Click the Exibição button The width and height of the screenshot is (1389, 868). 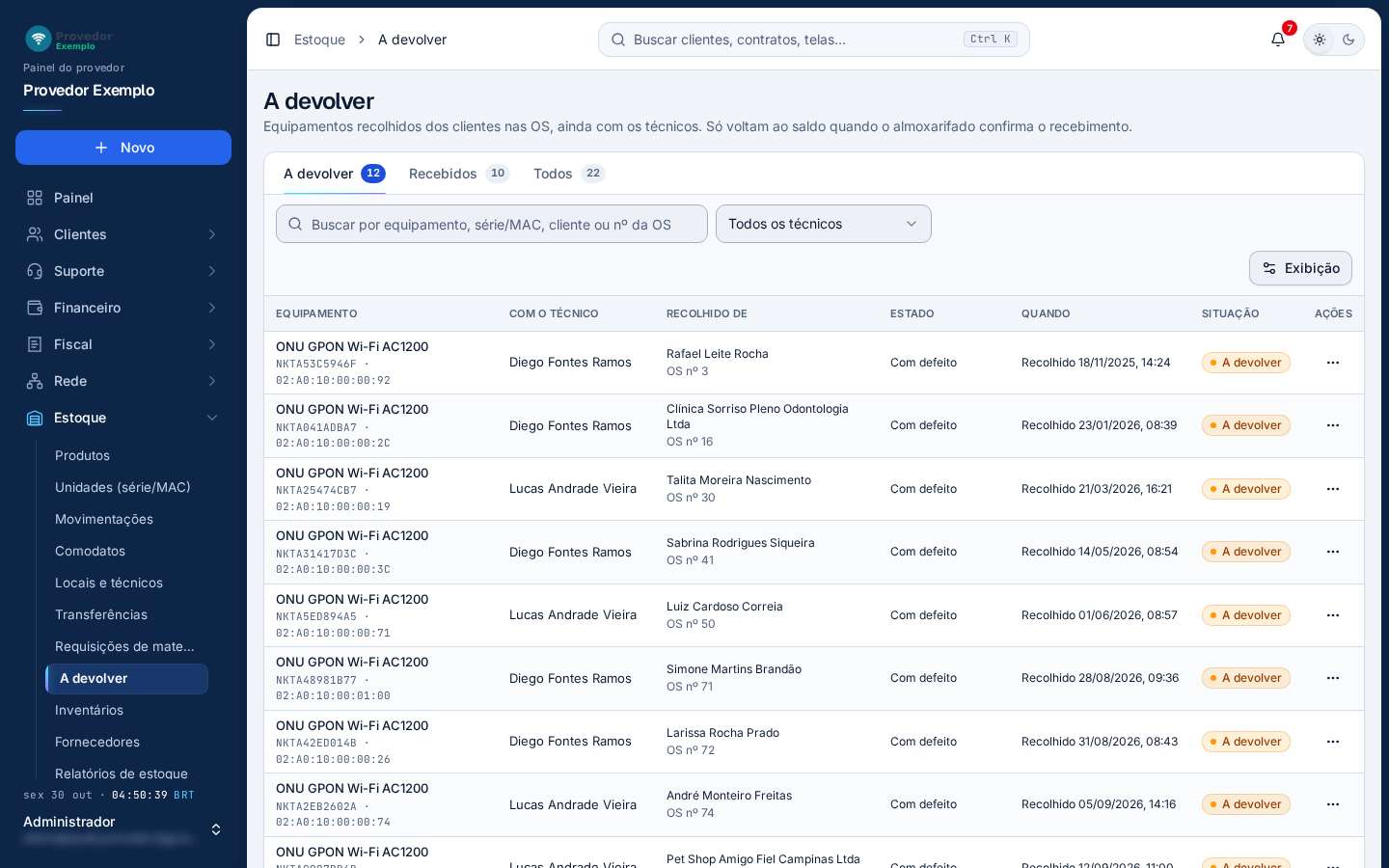click(x=1300, y=268)
